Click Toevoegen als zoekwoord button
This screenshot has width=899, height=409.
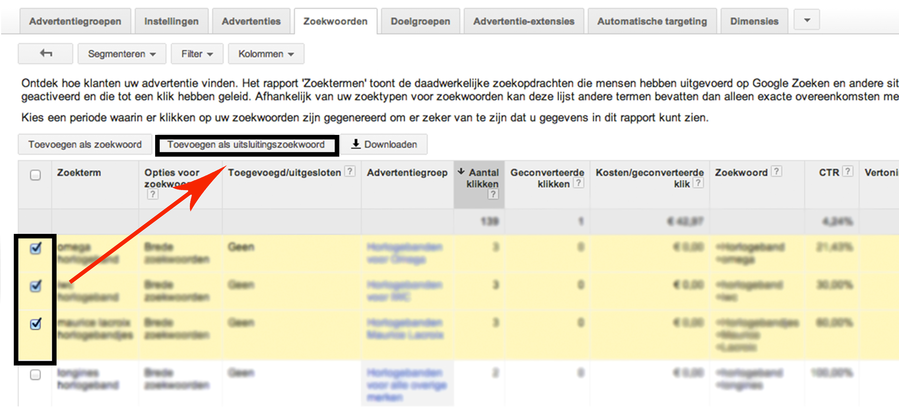pos(84,145)
